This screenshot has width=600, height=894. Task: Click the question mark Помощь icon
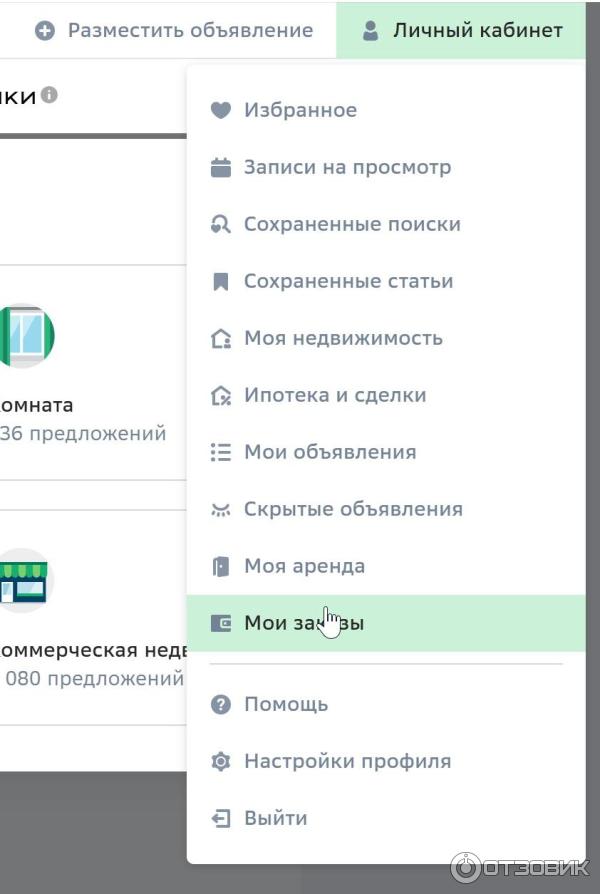(221, 705)
